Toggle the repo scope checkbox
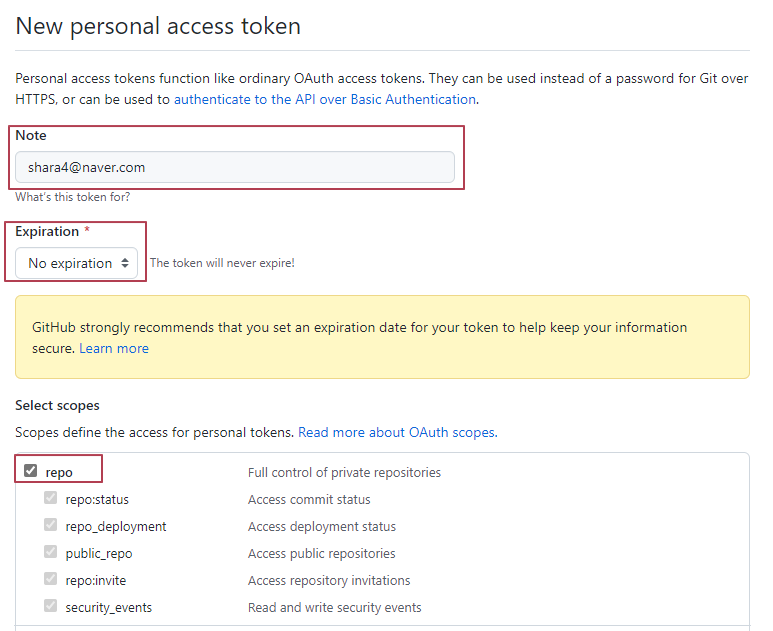Image resolution: width=773 pixels, height=631 pixels. (31, 471)
